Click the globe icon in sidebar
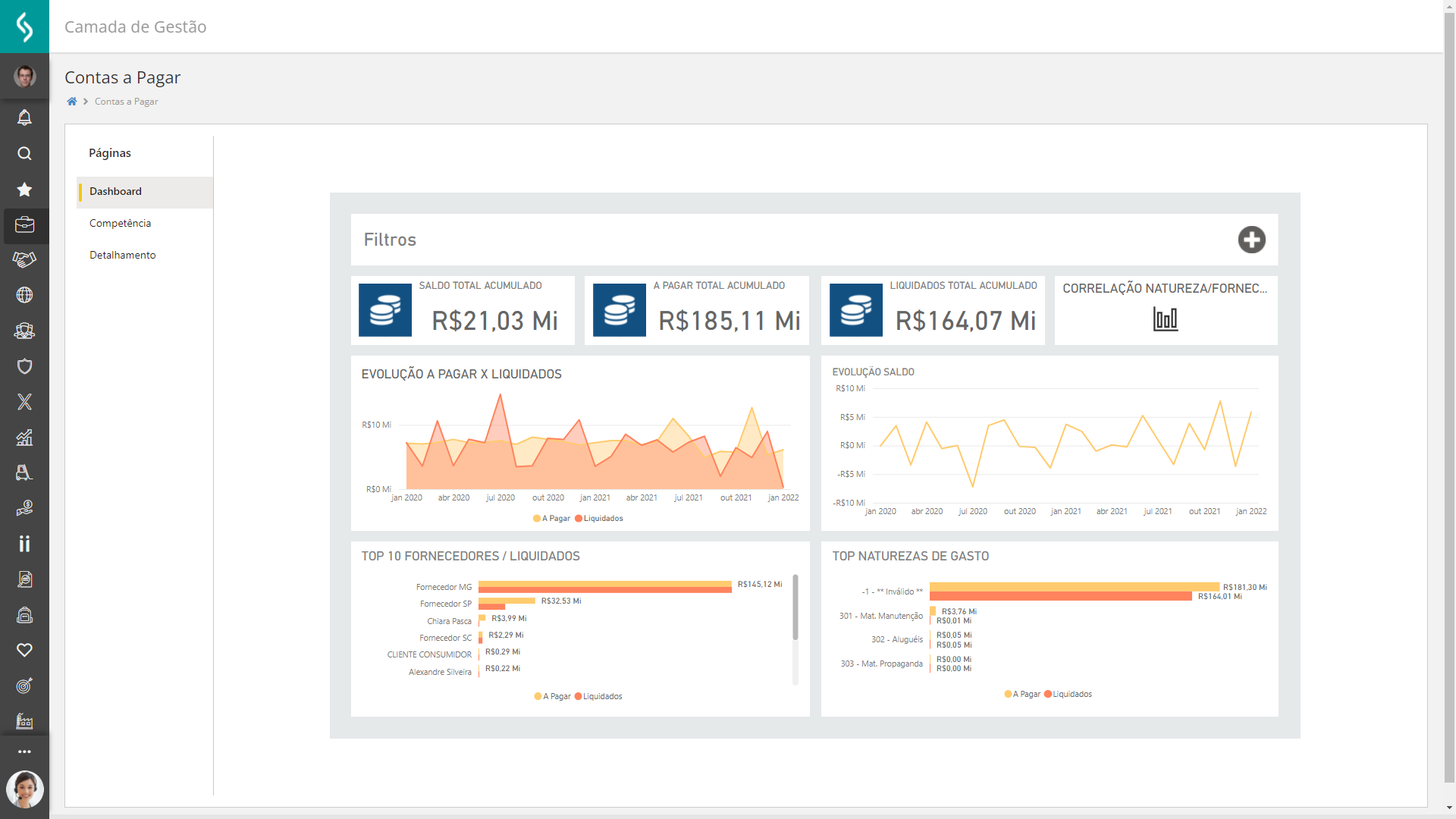 (x=24, y=295)
